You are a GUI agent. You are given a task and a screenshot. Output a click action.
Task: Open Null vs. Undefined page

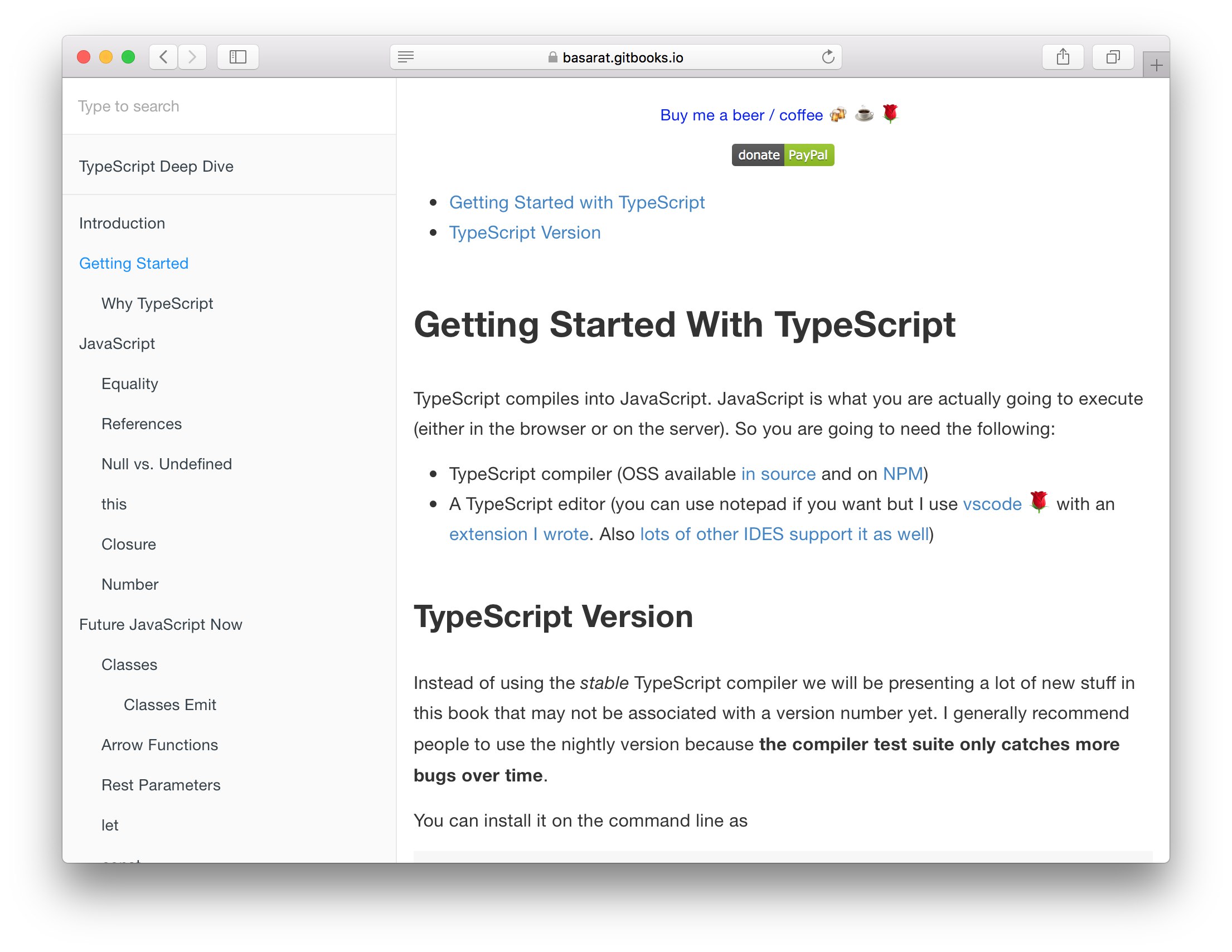coord(167,464)
